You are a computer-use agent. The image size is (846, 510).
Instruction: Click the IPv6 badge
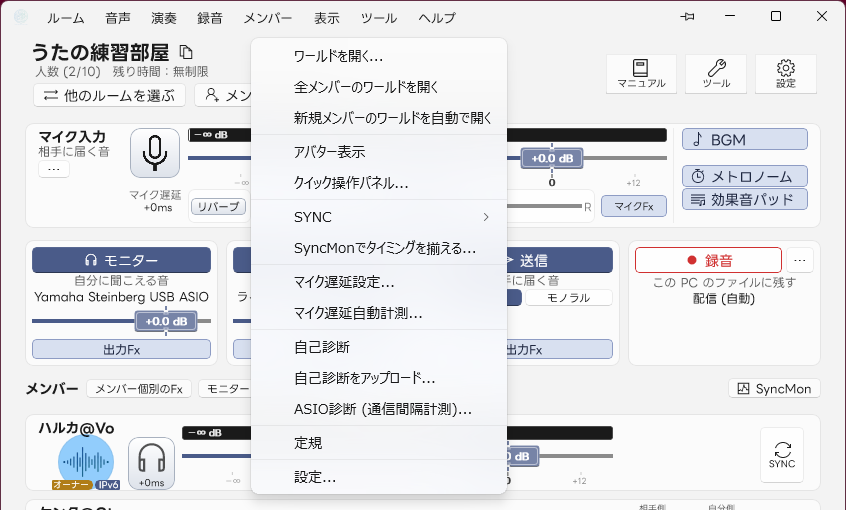(108, 485)
